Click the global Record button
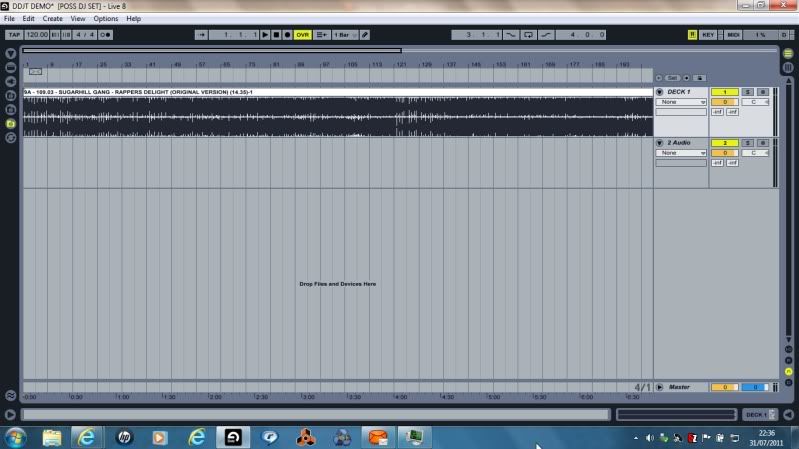Viewport: 799px width, 449px height. click(x=287, y=35)
